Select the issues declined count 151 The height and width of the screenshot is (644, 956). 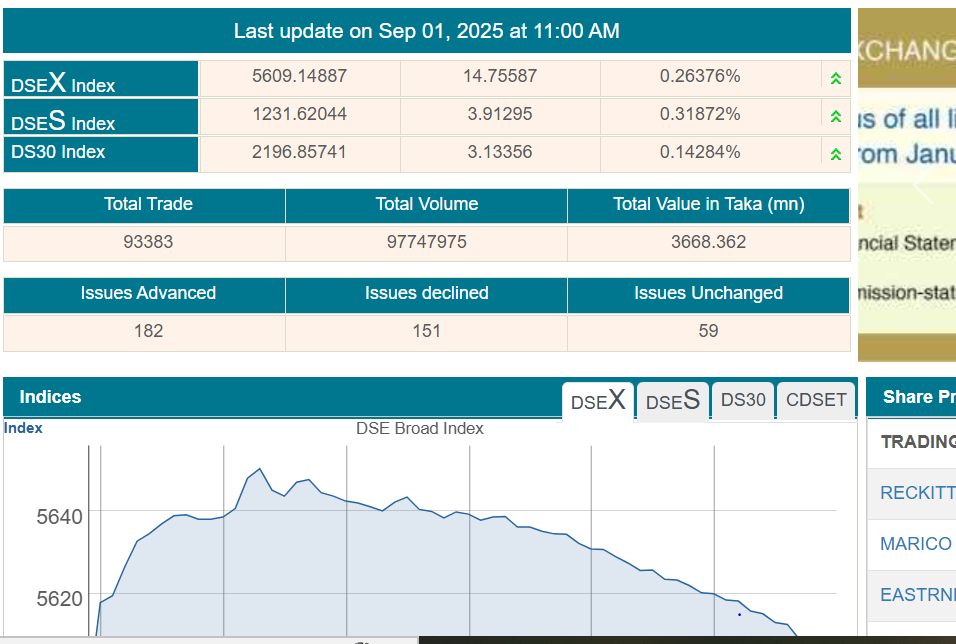click(427, 331)
